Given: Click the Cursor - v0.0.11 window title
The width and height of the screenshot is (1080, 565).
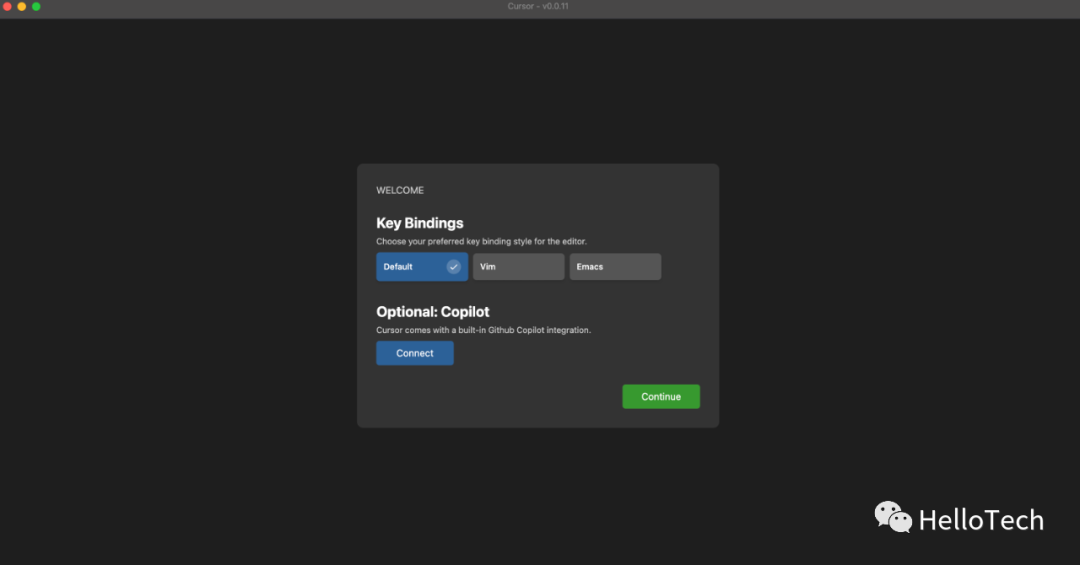Looking at the screenshot, I should 538,6.
